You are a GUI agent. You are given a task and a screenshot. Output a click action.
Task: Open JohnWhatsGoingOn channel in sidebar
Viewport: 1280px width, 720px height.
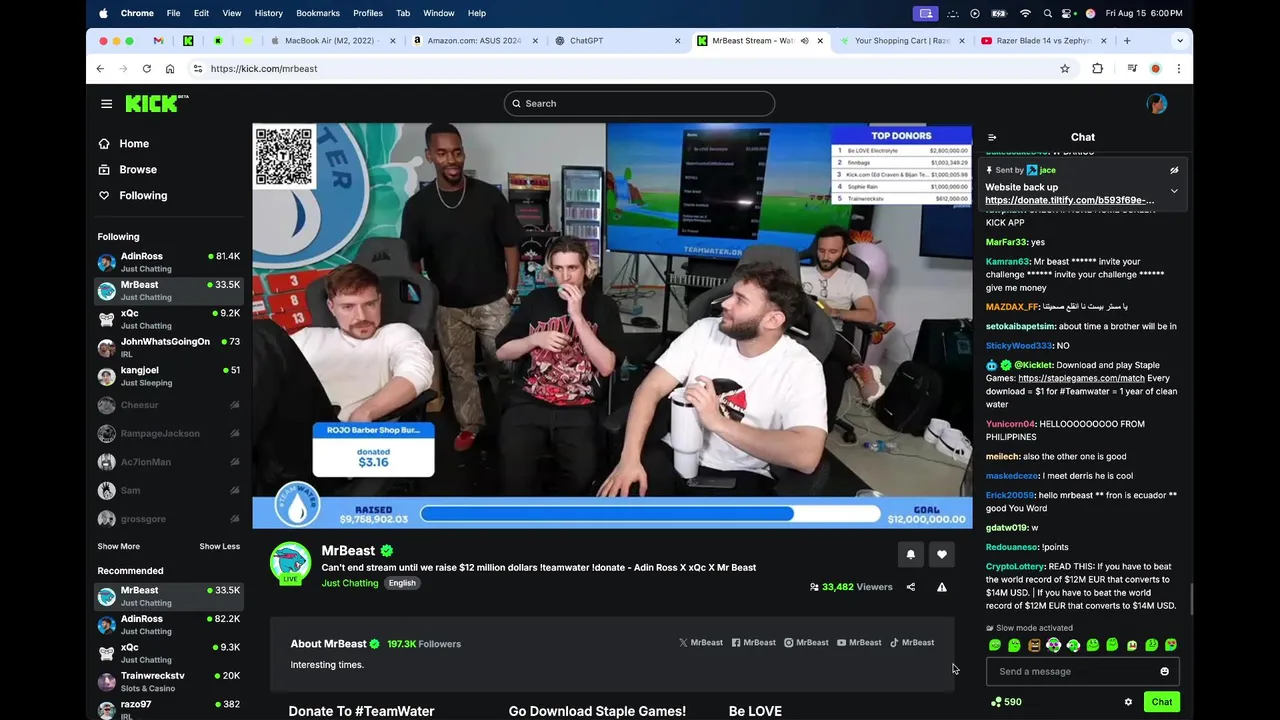(x=169, y=347)
